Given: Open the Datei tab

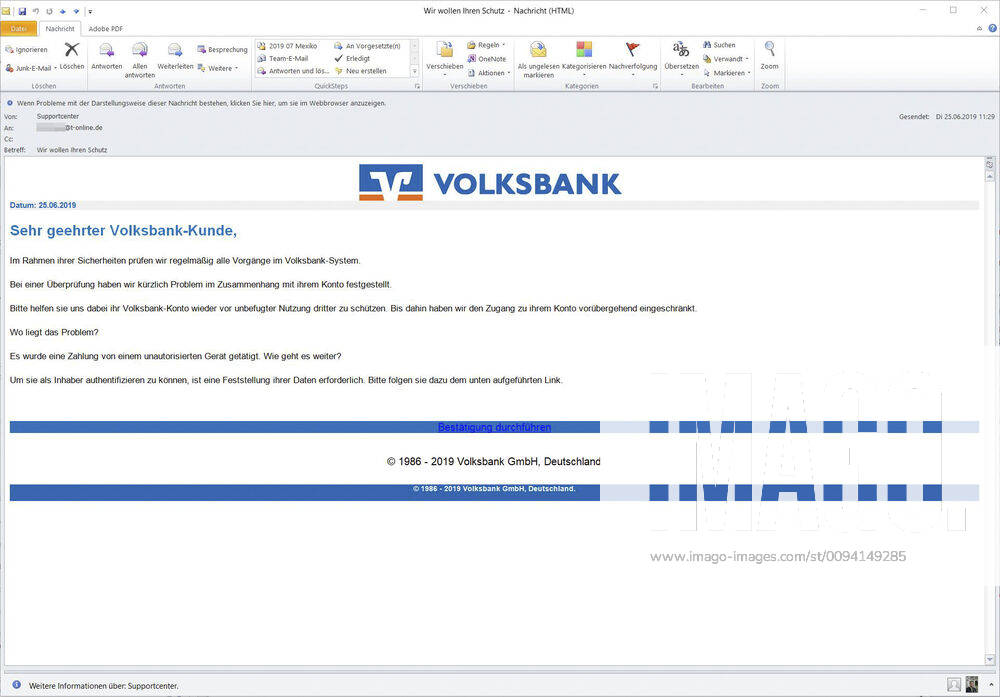Looking at the screenshot, I should (18, 28).
